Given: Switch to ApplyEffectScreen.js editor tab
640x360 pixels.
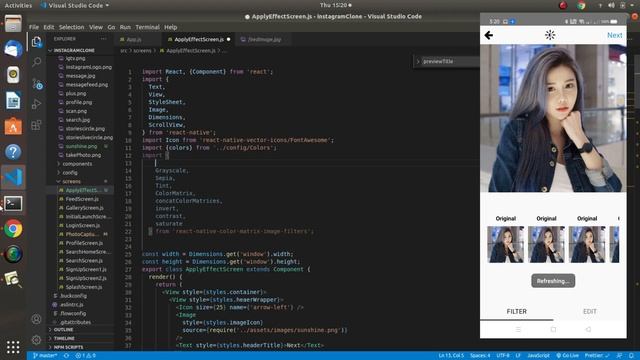Looking at the screenshot, I should click(x=199, y=40).
